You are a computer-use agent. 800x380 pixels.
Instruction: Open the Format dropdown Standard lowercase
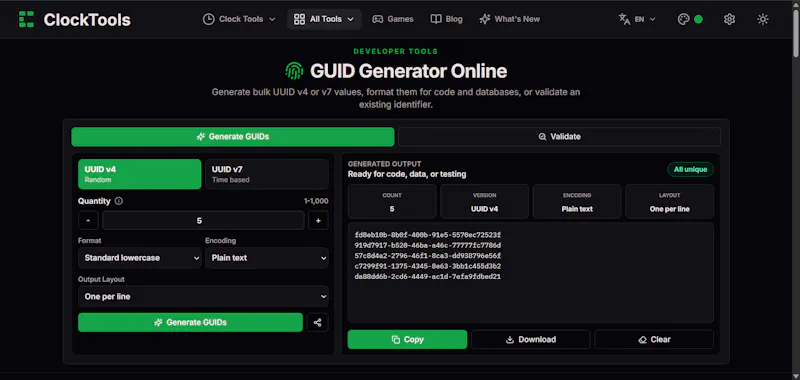[139, 258]
